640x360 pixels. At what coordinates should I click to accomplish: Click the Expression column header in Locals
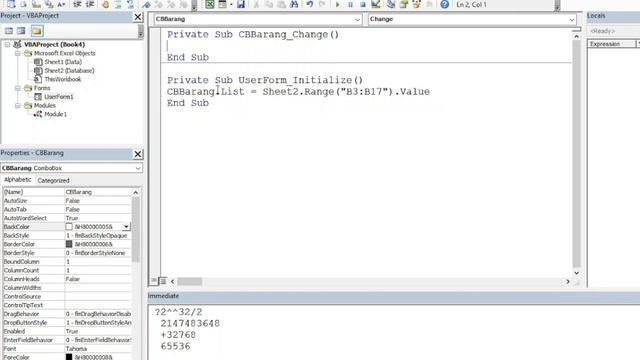(x=611, y=44)
